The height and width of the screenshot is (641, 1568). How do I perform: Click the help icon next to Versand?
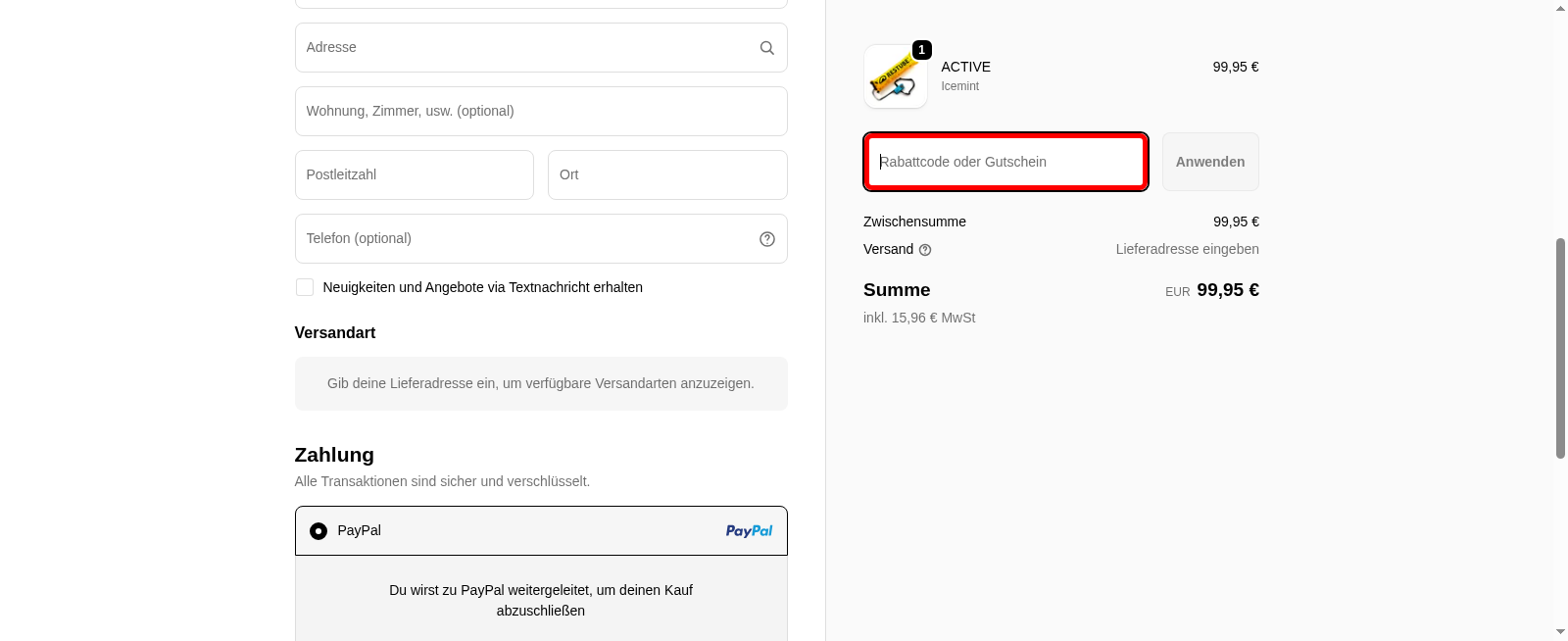(x=926, y=249)
